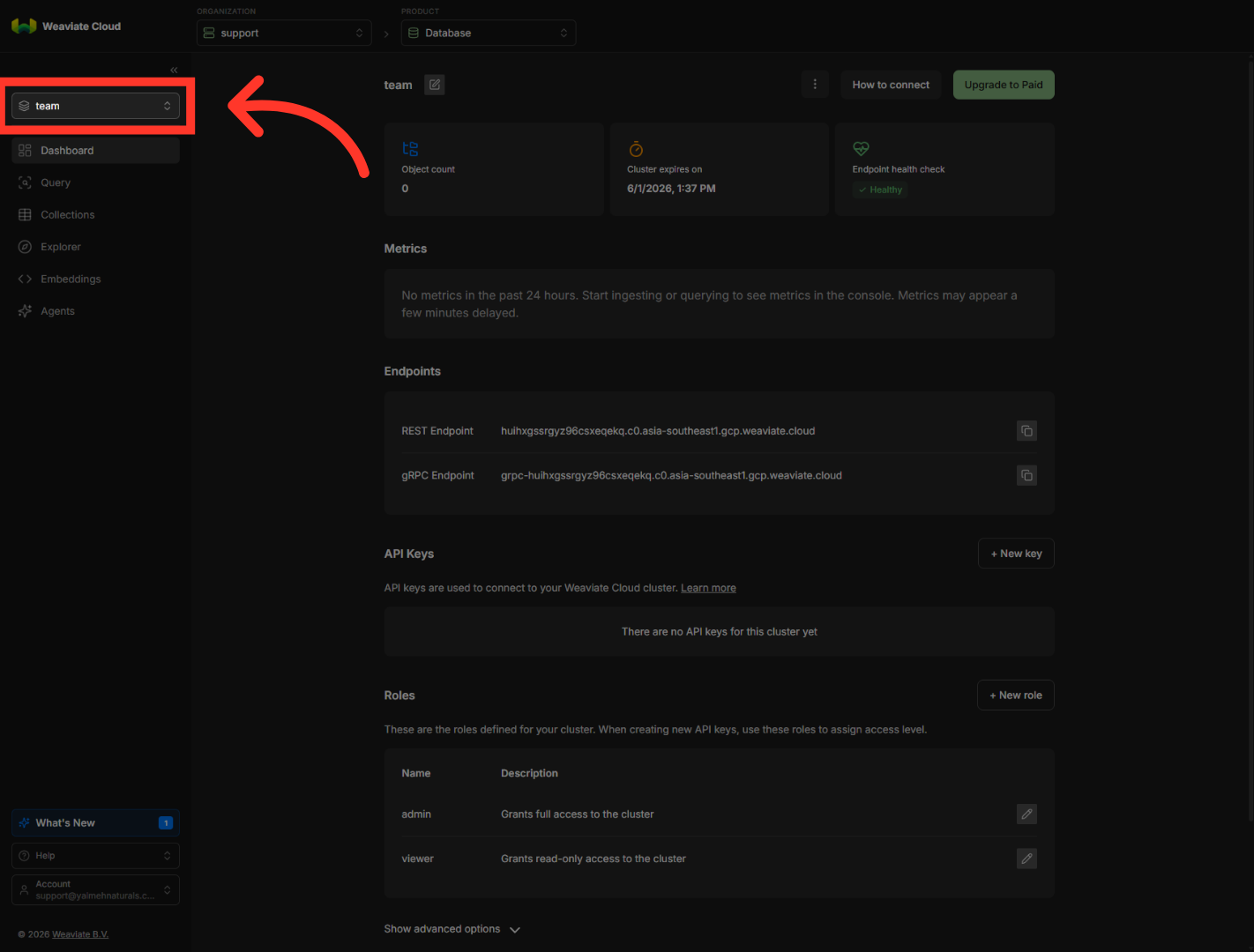Click the Embeddings code brackets icon
This screenshot has height=952, width=1254.
click(25, 279)
